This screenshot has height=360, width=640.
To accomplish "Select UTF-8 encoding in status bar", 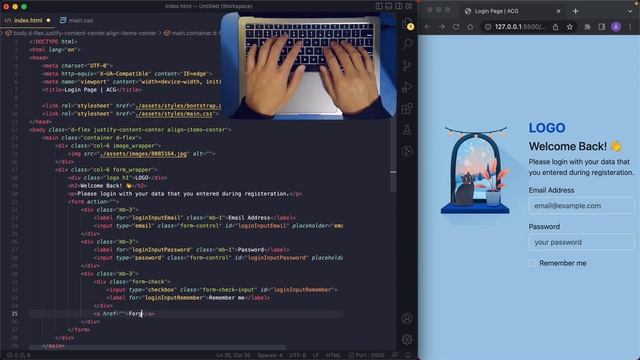I will pyautogui.click(x=298, y=355).
